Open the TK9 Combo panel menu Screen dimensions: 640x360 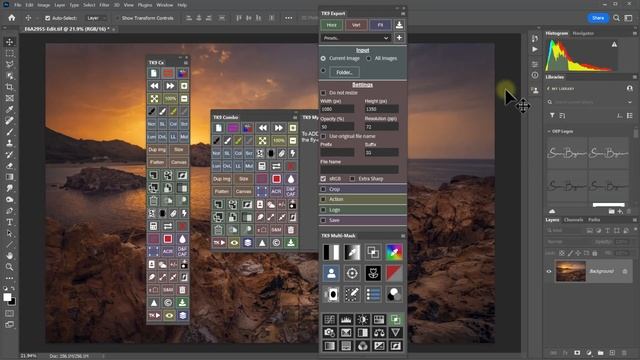pyautogui.click(x=295, y=118)
